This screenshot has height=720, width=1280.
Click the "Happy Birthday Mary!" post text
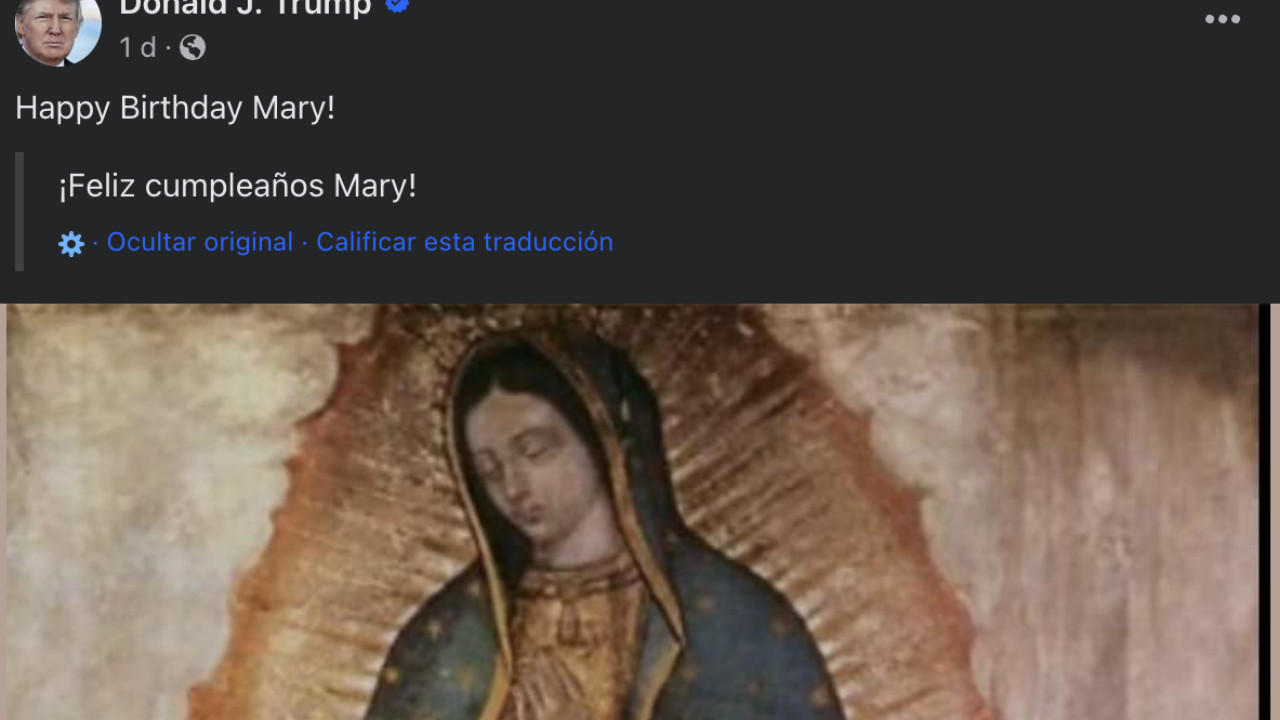(x=175, y=108)
